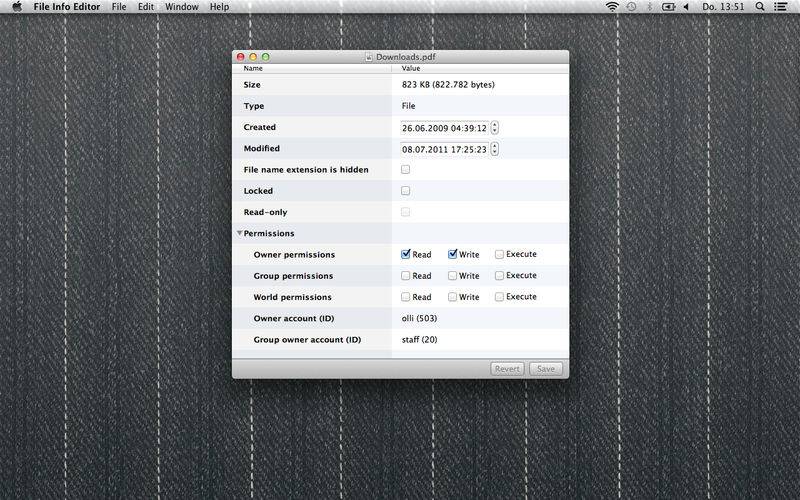This screenshot has height=500, width=800.
Task: Click the group value staff (20)
Action: pyautogui.click(x=419, y=340)
